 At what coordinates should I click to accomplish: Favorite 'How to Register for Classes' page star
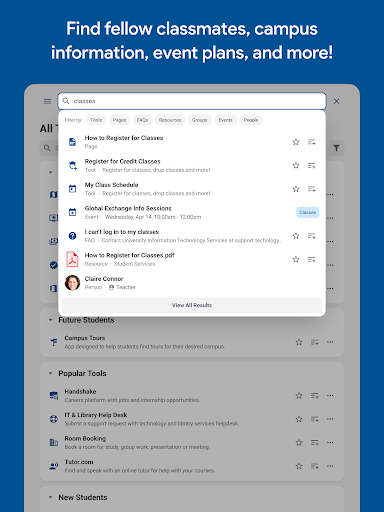coord(296,142)
